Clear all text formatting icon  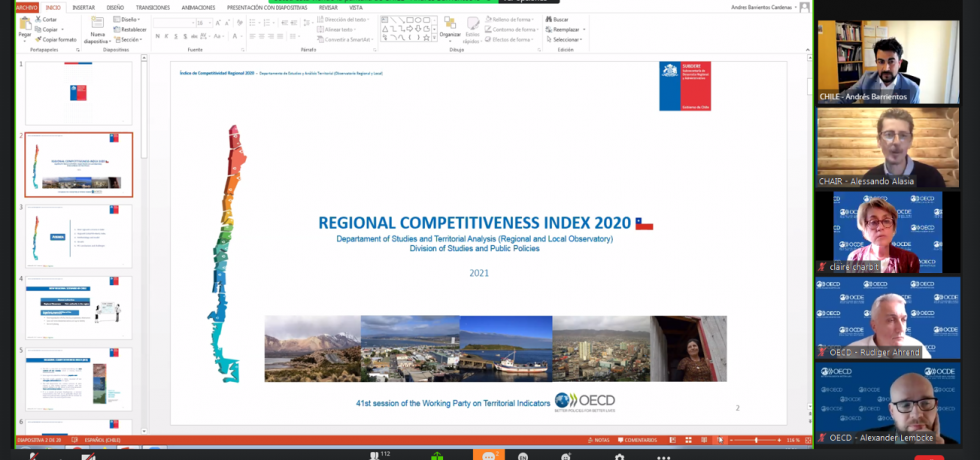click(x=240, y=22)
